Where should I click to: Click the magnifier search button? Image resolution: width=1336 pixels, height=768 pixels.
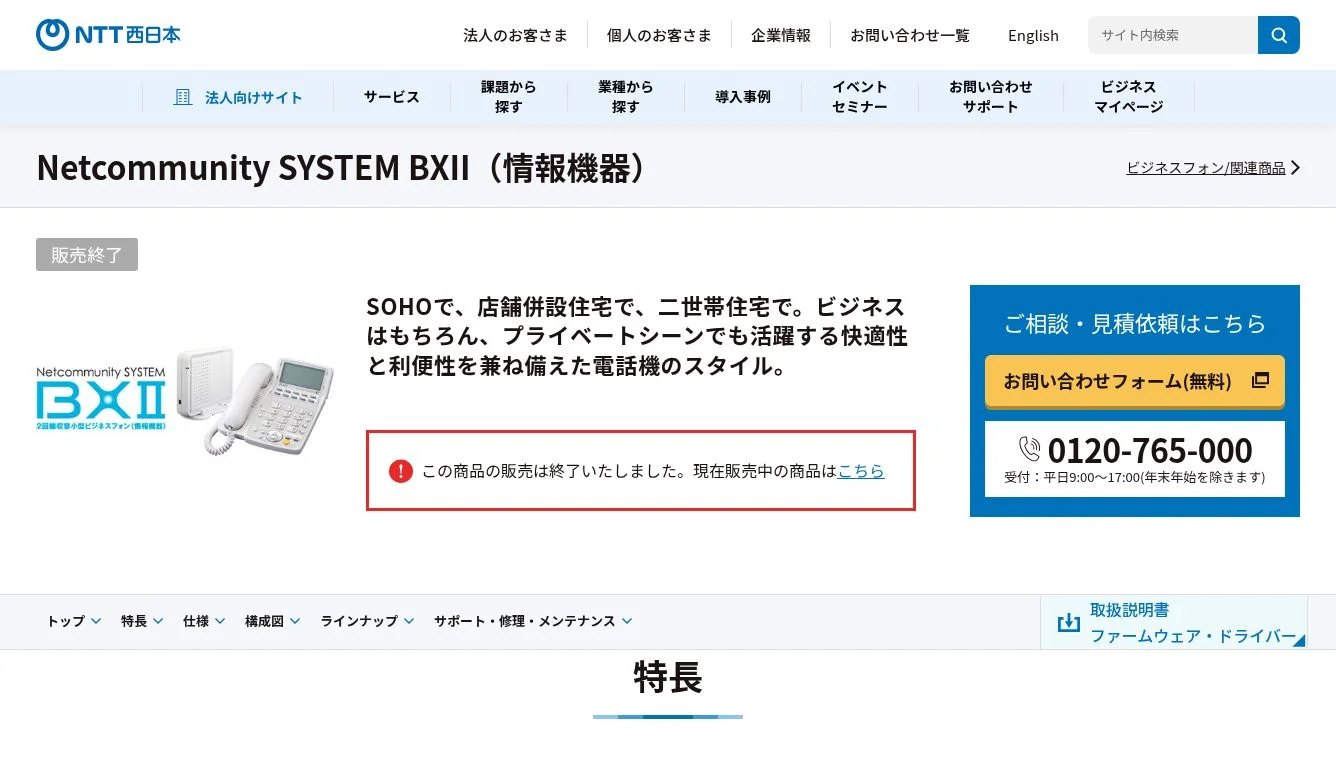(x=1279, y=35)
